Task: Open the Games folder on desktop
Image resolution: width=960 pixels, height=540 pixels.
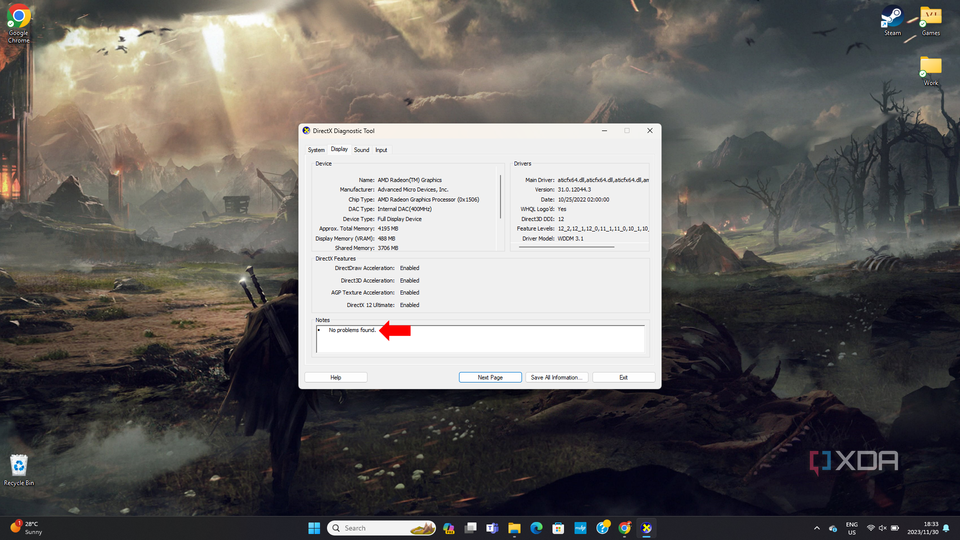Action: click(x=931, y=21)
